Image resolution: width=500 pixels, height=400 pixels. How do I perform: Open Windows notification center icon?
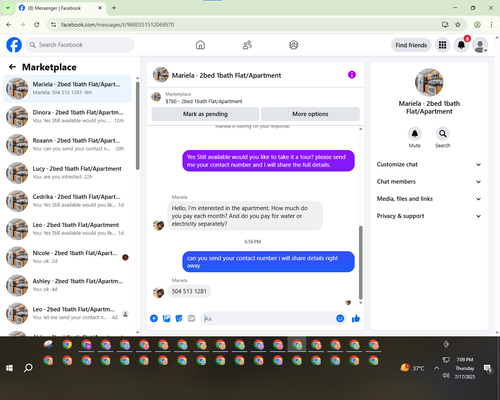pos(488,368)
